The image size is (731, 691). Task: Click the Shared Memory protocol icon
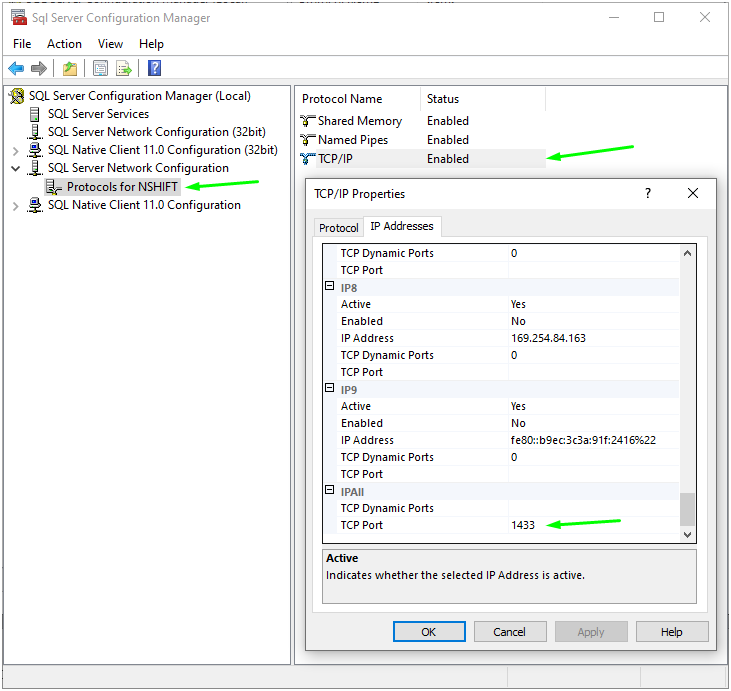pos(307,121)
